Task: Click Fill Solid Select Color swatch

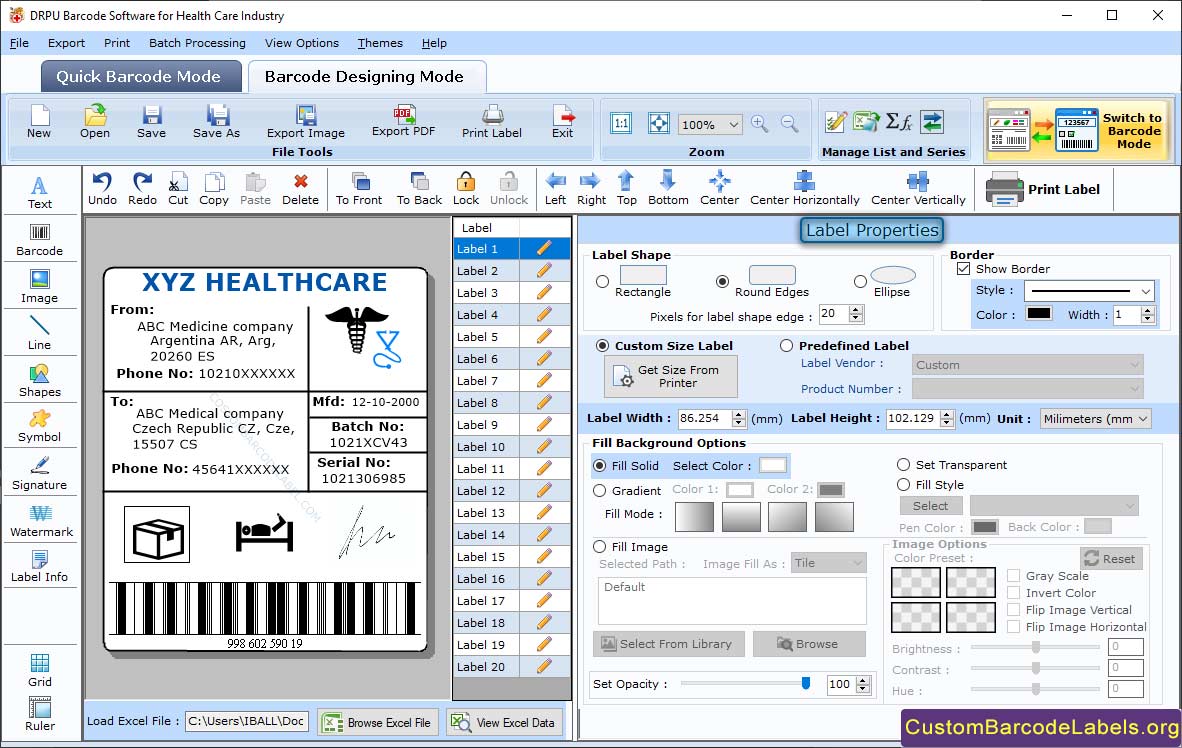Action: point(773,465)
